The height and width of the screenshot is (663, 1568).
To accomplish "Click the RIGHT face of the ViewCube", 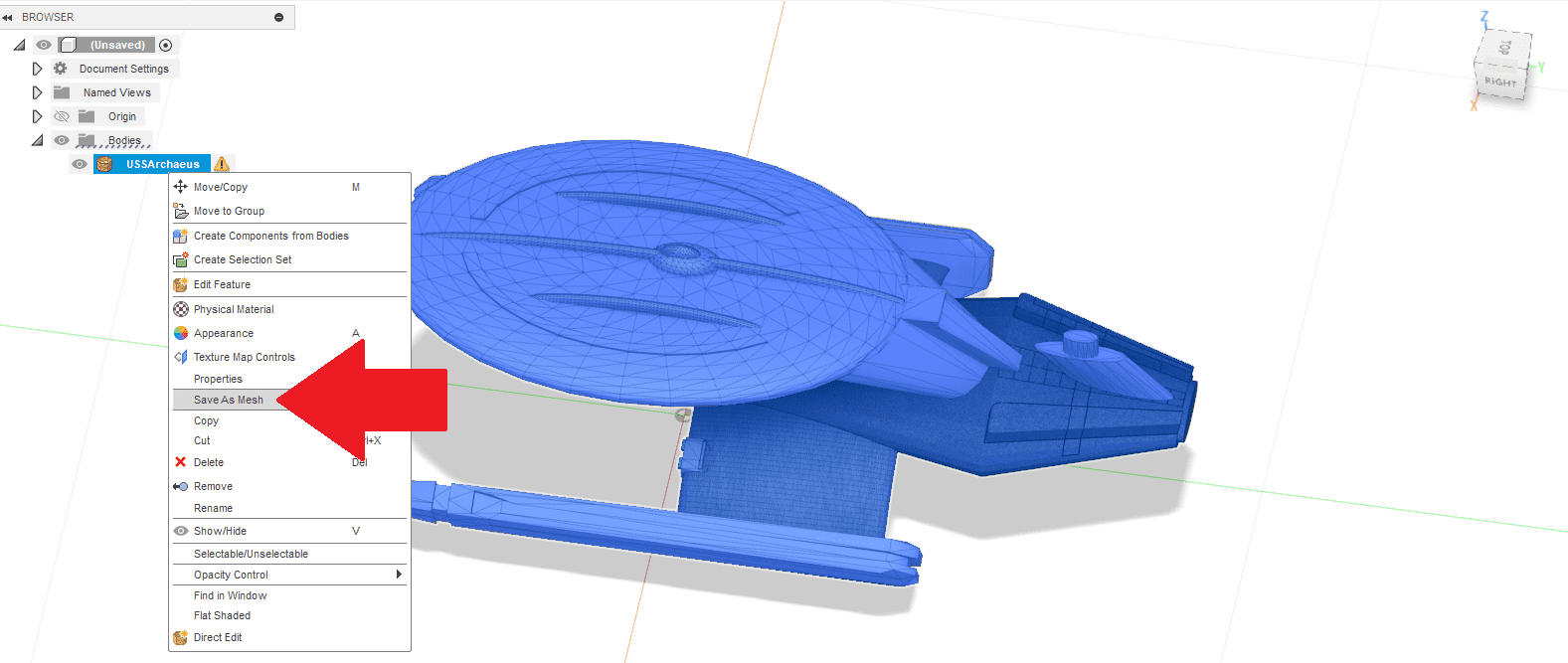I will tap(1500, 83).
